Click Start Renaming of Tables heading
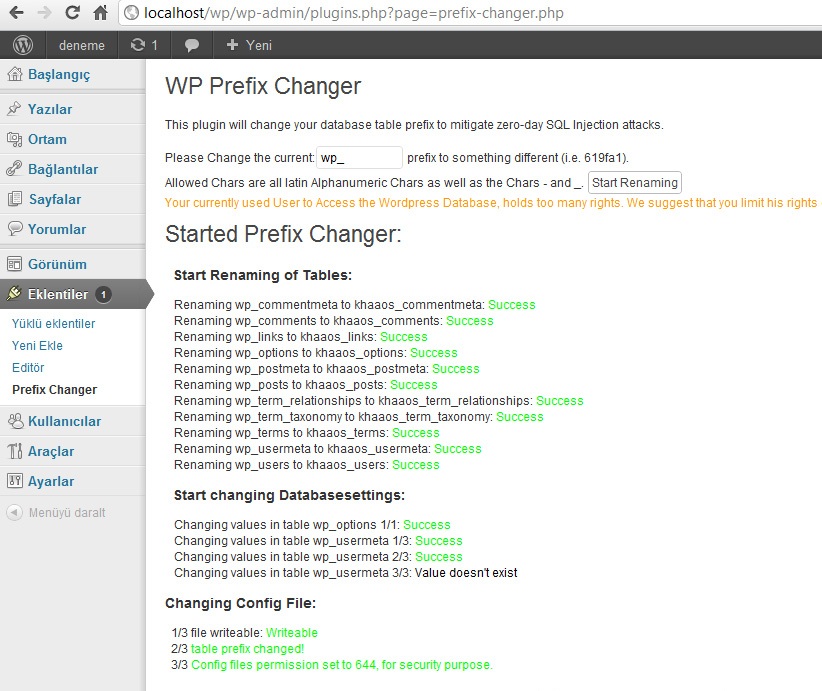 263,275
